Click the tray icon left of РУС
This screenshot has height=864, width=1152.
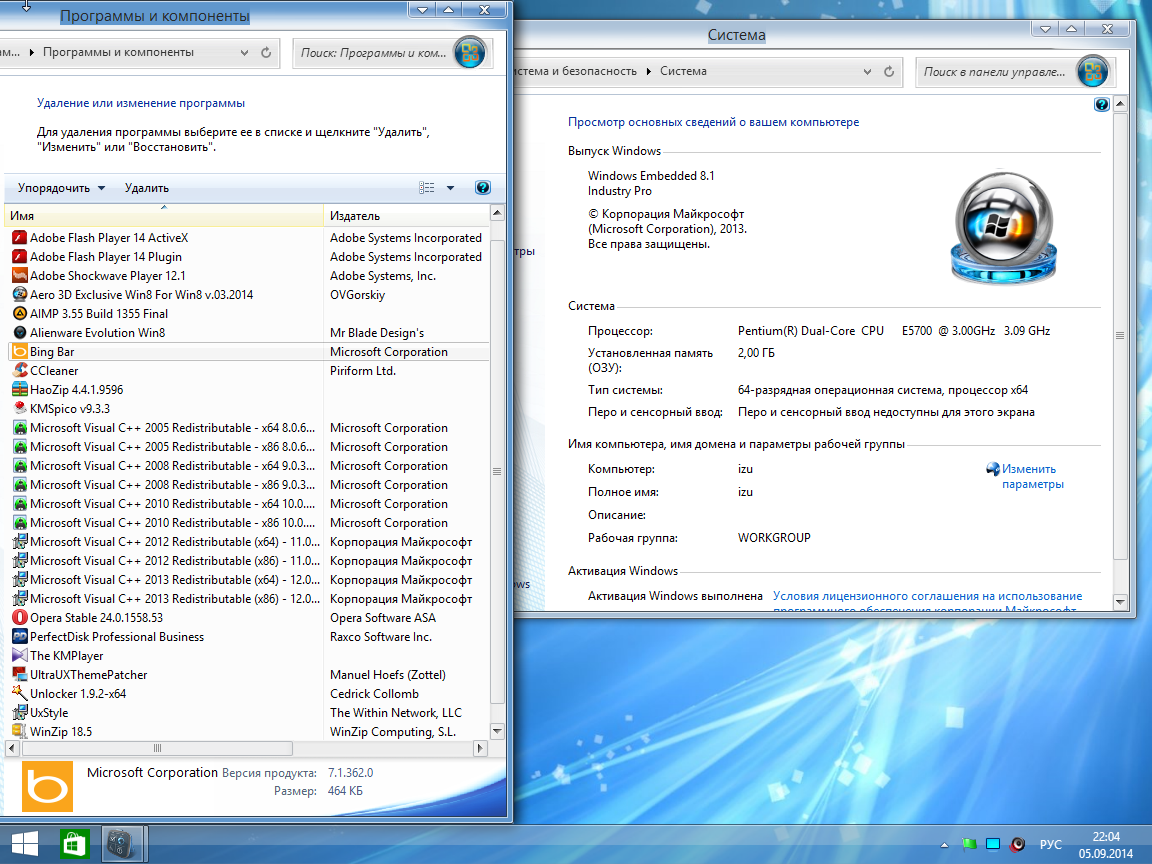[x=1018, y=844]
